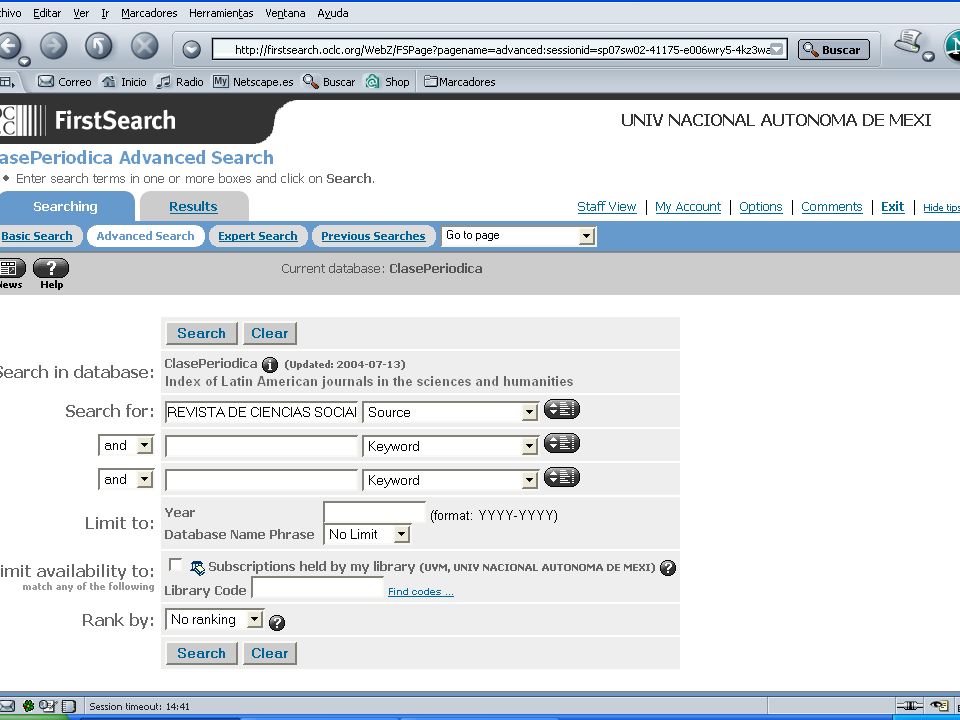Screen dimensions: 960x720
Task: Open the Ver menu
Action: coord(81,13)
